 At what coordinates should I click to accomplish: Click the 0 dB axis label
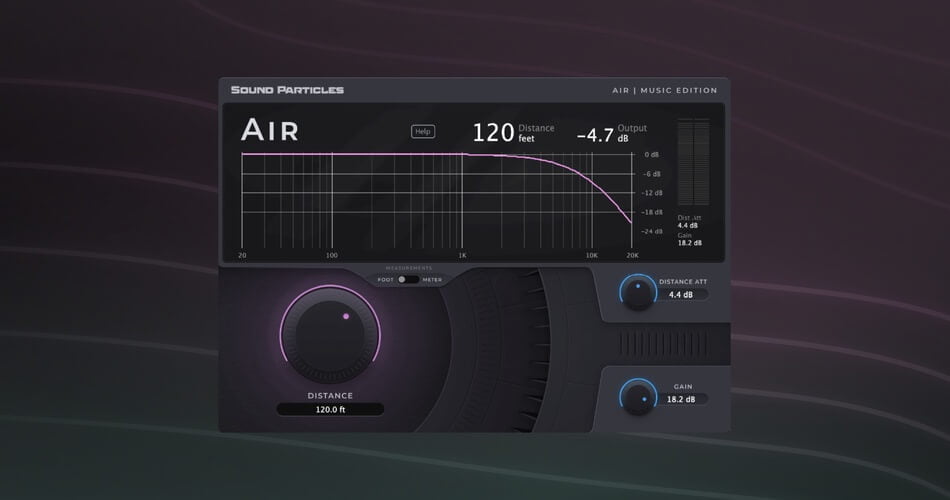[x=652, y=155]
